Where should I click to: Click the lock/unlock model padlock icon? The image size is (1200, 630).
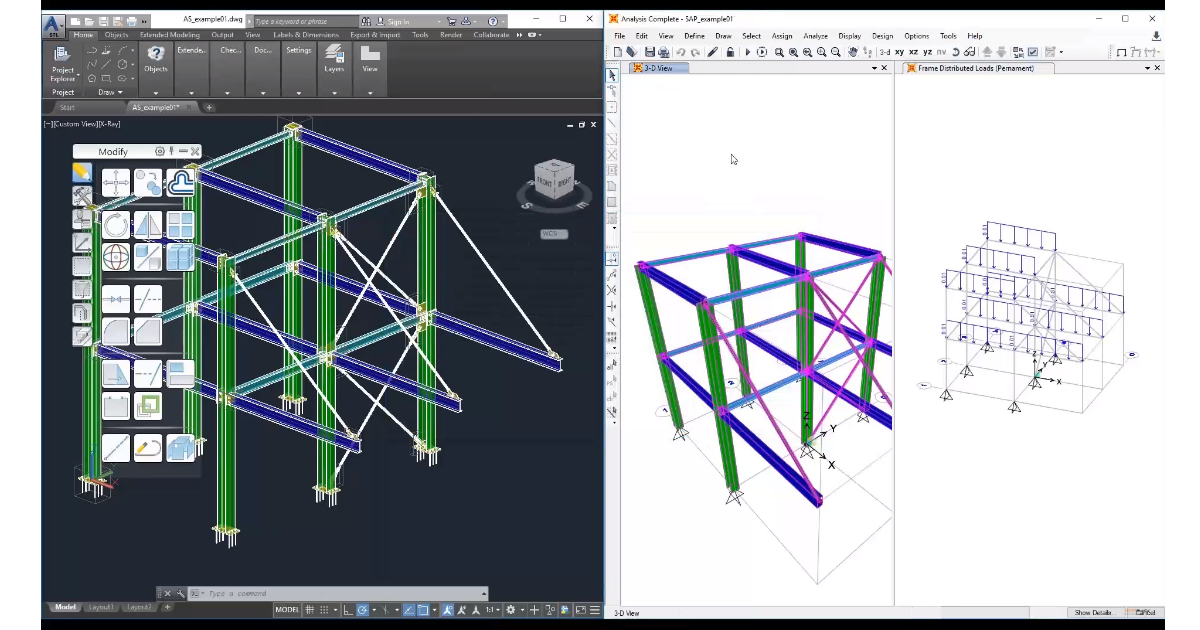731,52
